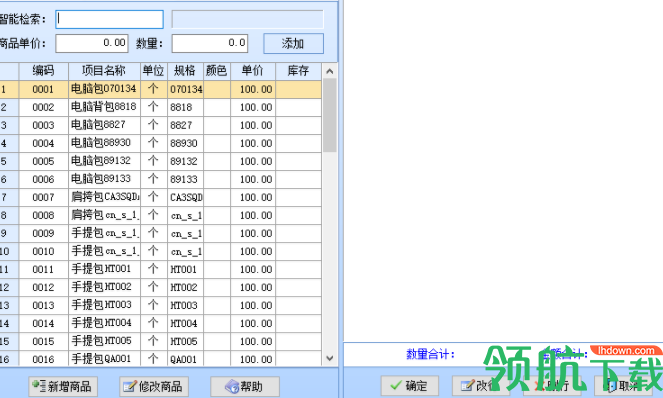The width and height of the screenshot is (663, 398).
Task: Open 帮助 help button
Action: coord(245,386)
